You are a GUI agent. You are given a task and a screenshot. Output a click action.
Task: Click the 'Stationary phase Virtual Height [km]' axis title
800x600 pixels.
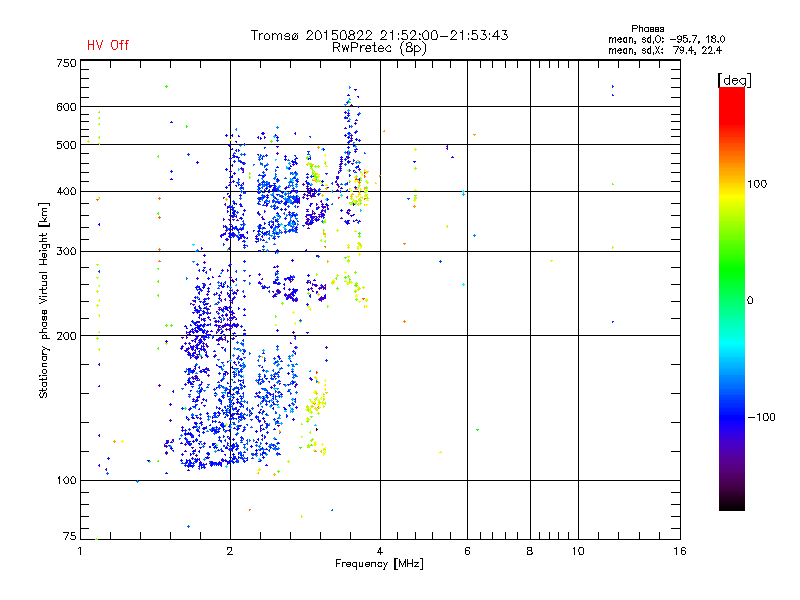(44, 300)
